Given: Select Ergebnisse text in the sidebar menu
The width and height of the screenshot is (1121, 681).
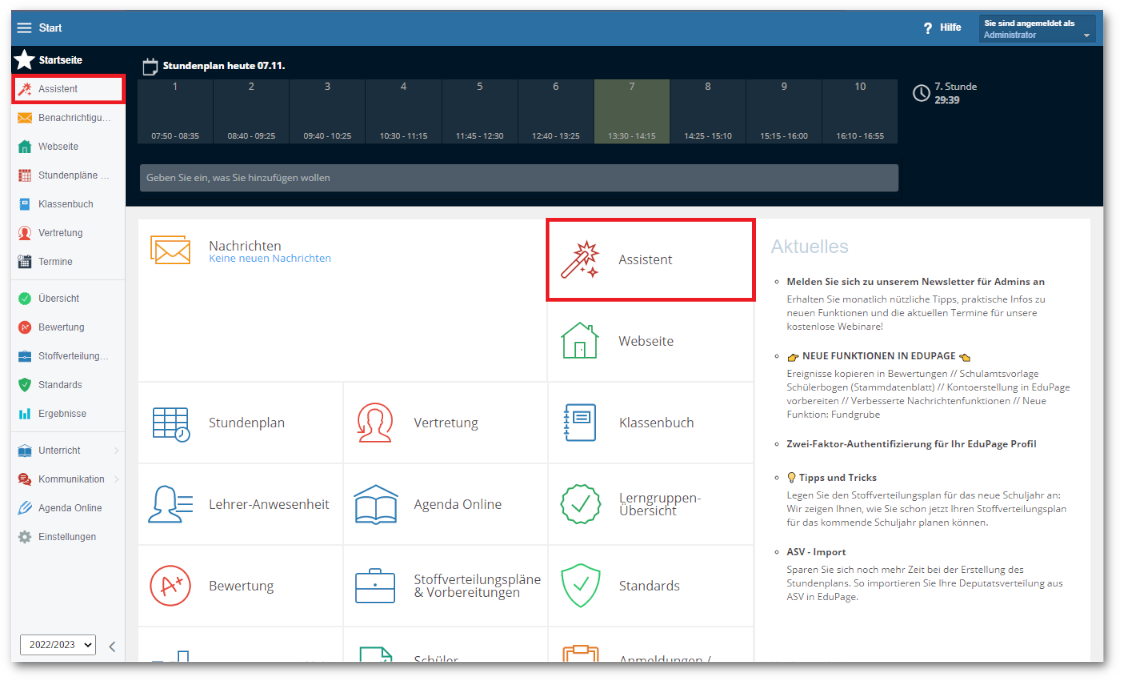Looking at the screenshot, I should coord(62,414).
